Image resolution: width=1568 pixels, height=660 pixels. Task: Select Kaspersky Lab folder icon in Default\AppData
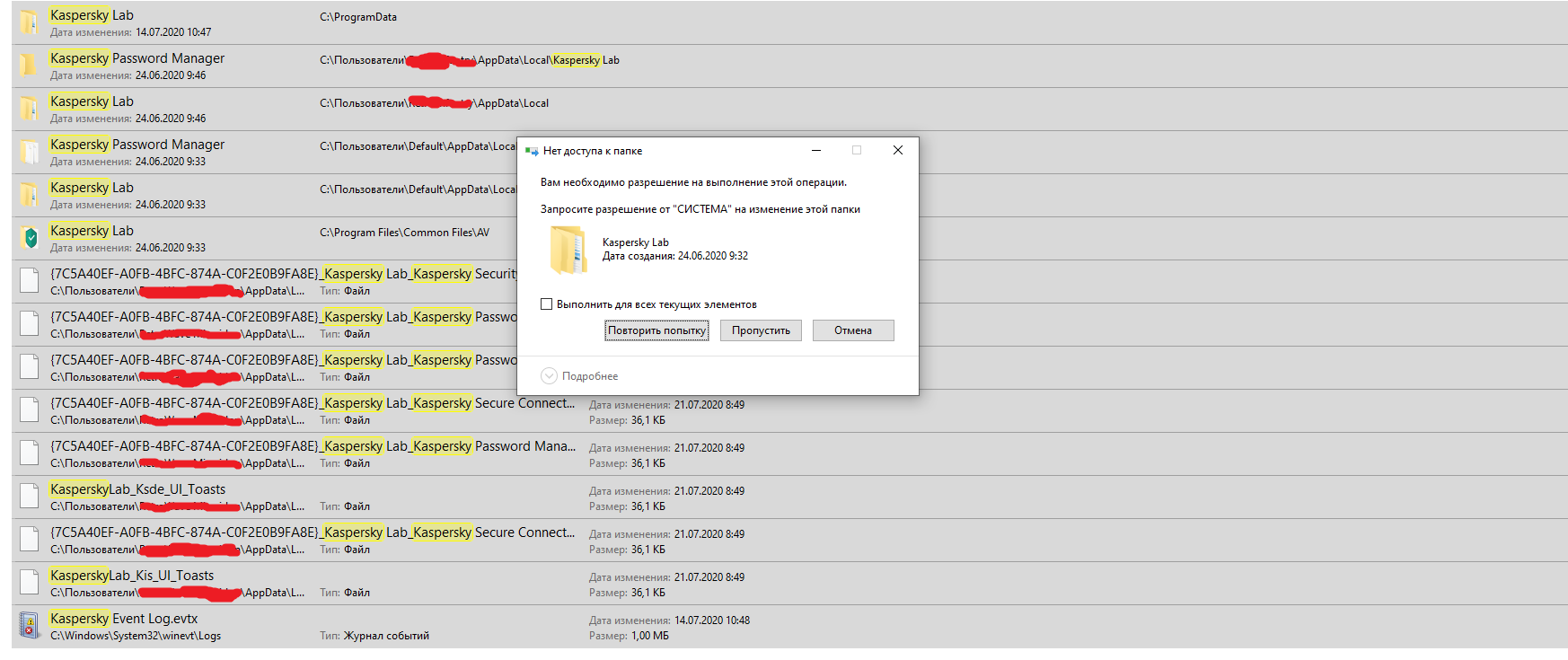pos(30,195)
